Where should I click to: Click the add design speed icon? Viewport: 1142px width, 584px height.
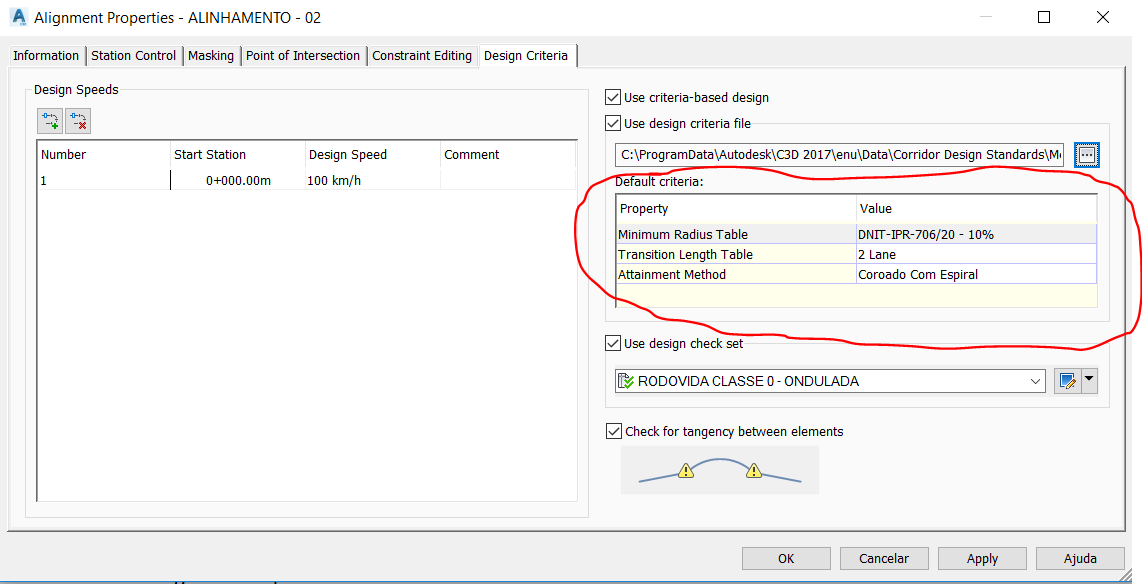tap(50, 122)
